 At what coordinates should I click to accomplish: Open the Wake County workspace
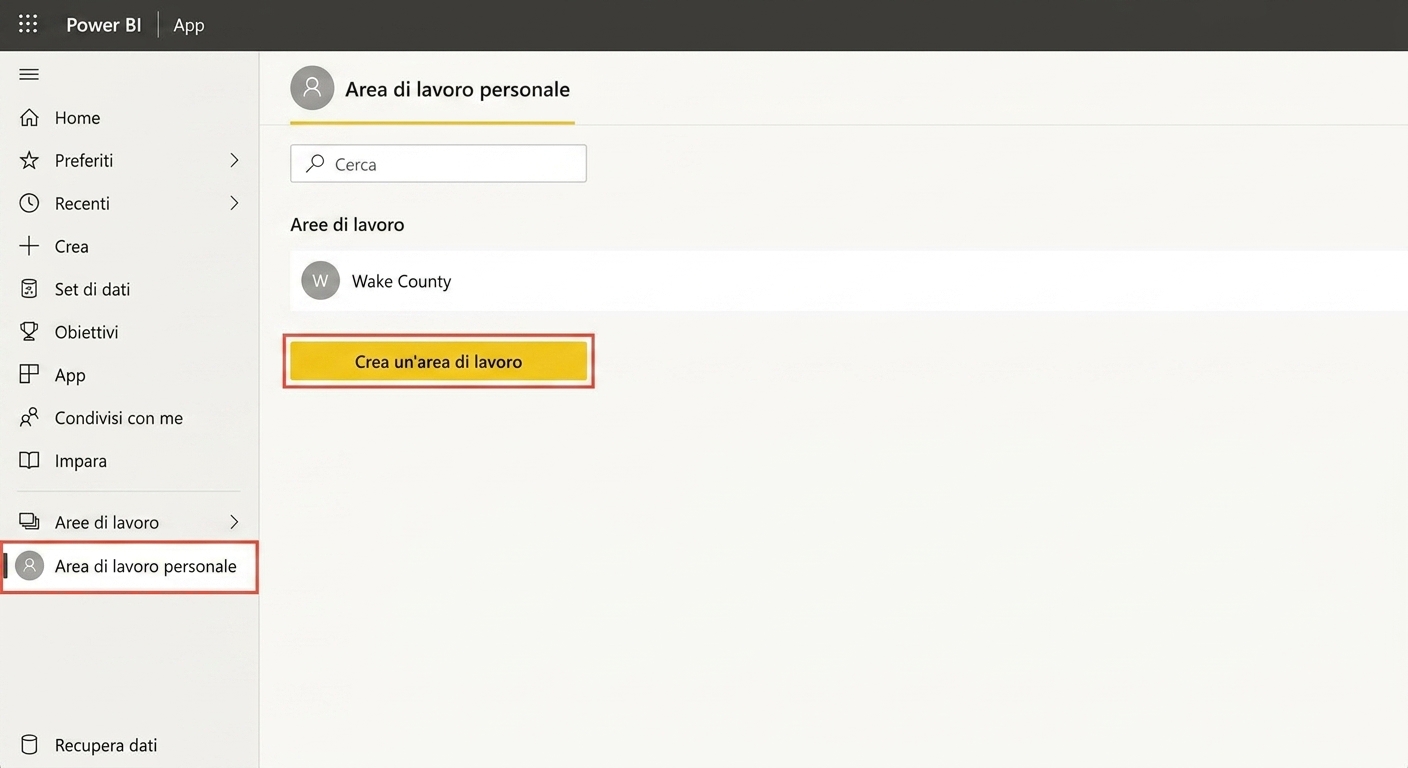pyautogui.click(x=849, y=281)
